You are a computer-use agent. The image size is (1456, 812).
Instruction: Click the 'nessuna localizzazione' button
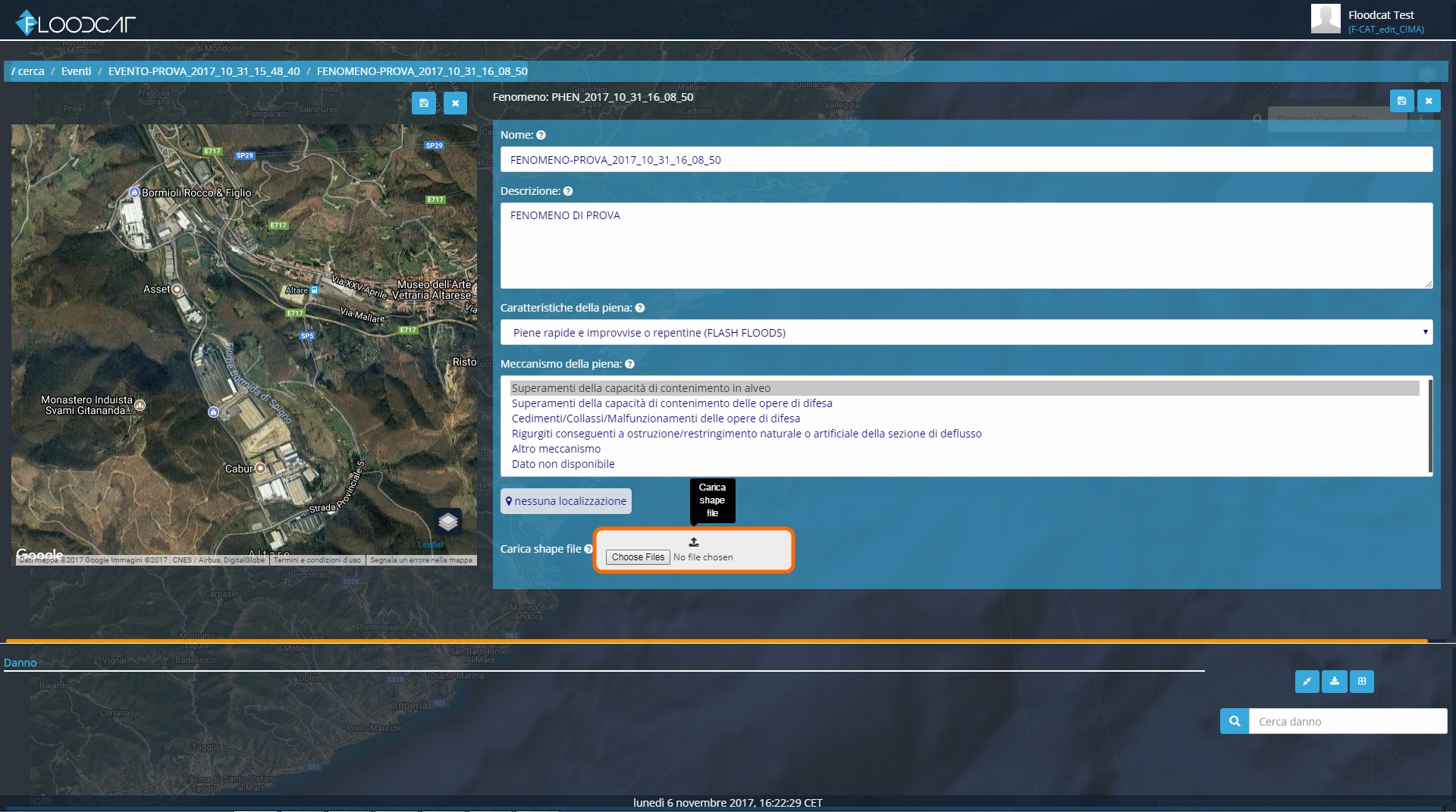[x=566, y=501]
